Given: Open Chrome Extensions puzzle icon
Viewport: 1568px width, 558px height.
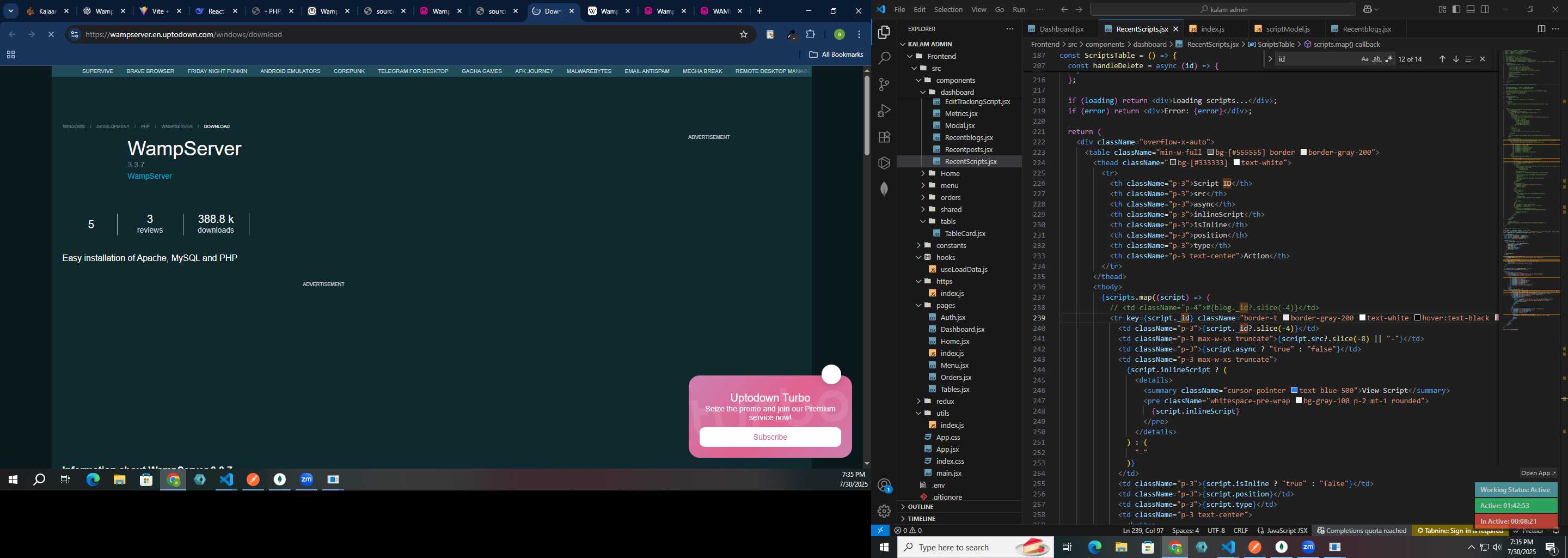Looking at the screenshot, I should (x=810, y=35).
